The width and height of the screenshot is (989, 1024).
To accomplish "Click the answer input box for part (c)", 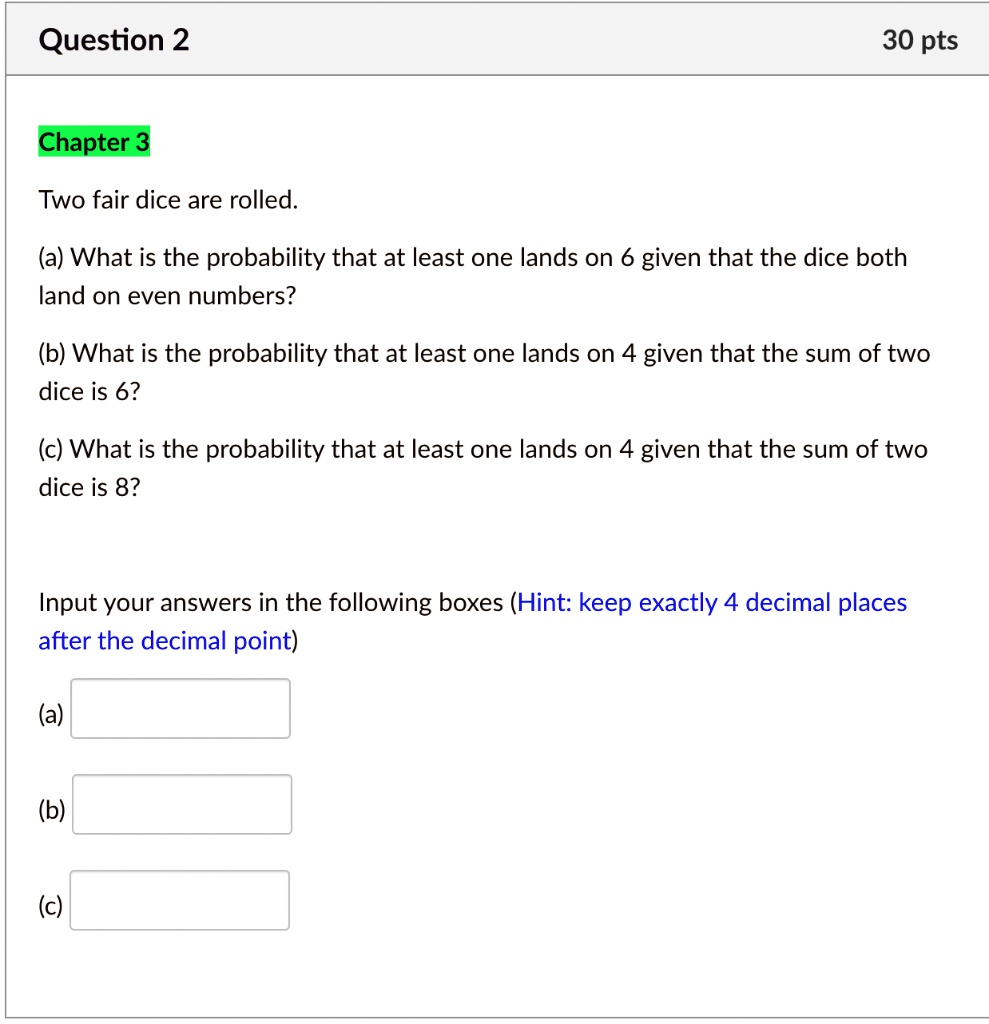I will [179, 900].
